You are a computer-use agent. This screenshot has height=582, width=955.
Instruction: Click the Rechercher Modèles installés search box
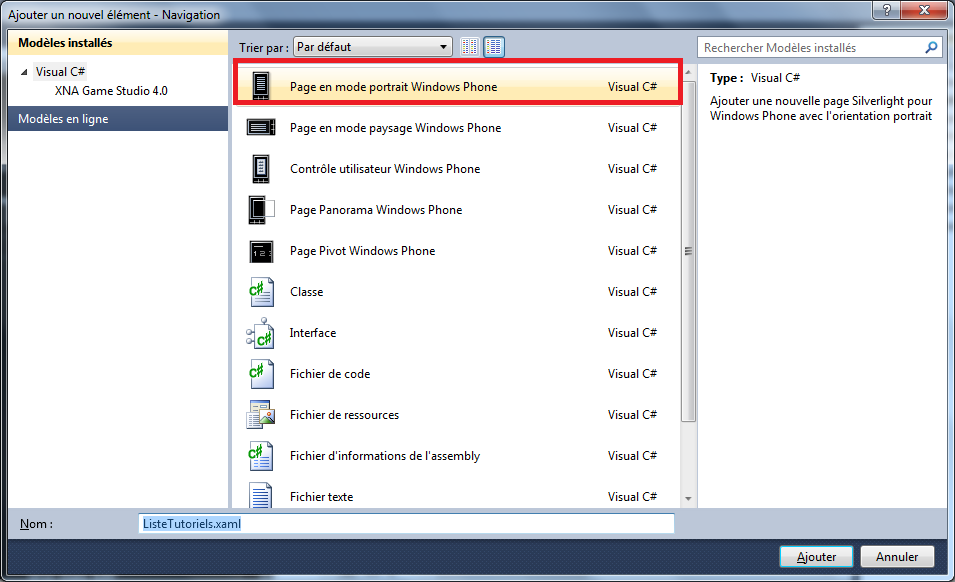(819, 47)
